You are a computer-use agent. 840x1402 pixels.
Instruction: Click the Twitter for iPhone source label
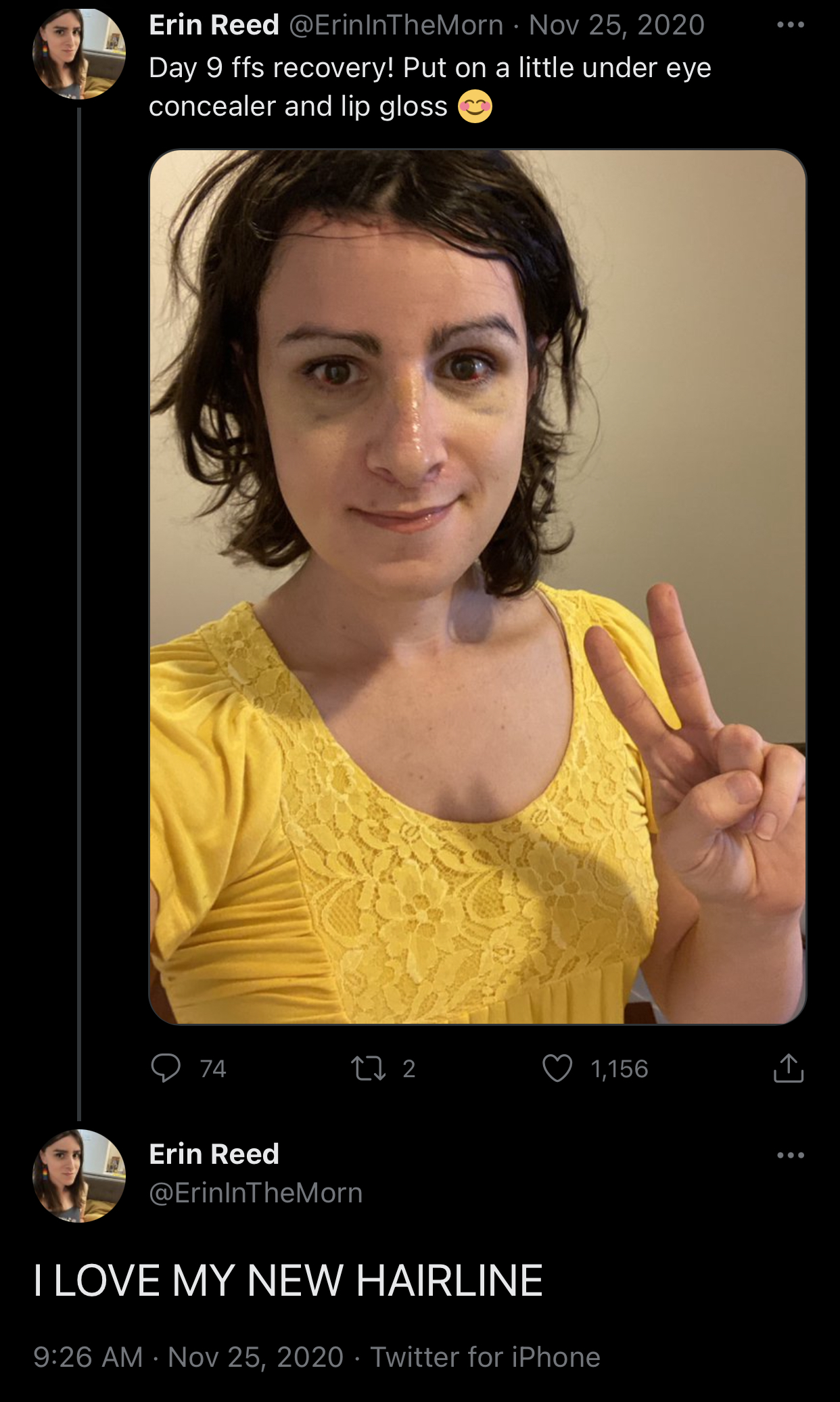[485, 1357]
